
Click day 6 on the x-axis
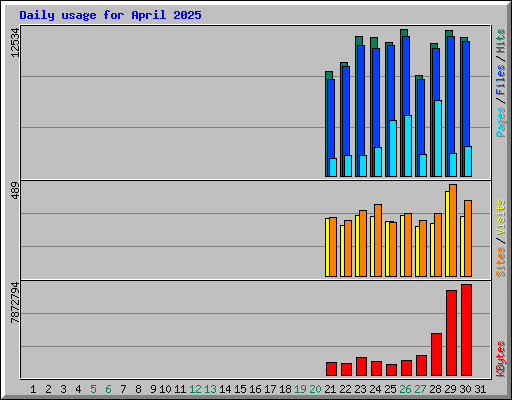tap(108, 389)
